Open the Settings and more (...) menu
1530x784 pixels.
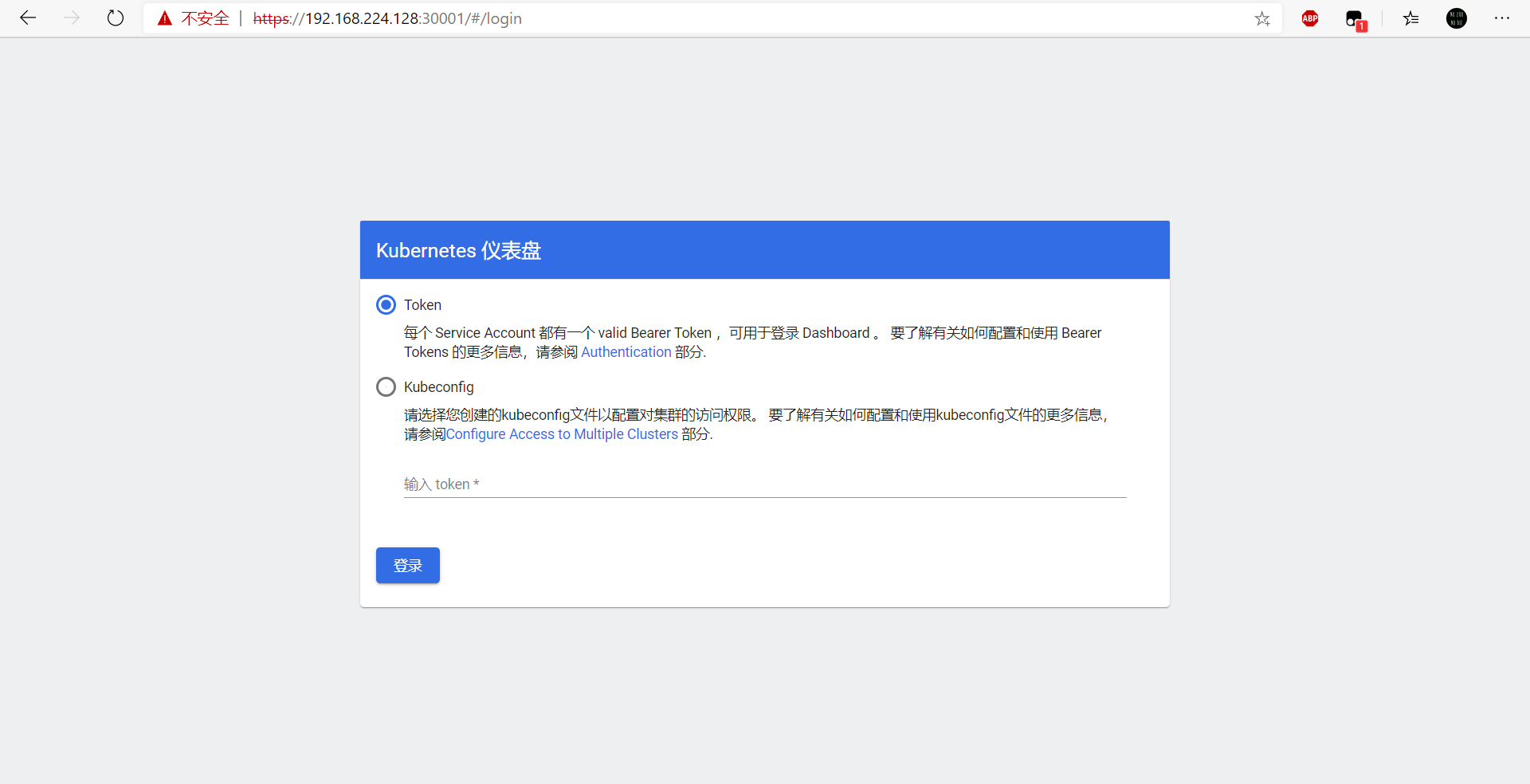coord(1502,18)
